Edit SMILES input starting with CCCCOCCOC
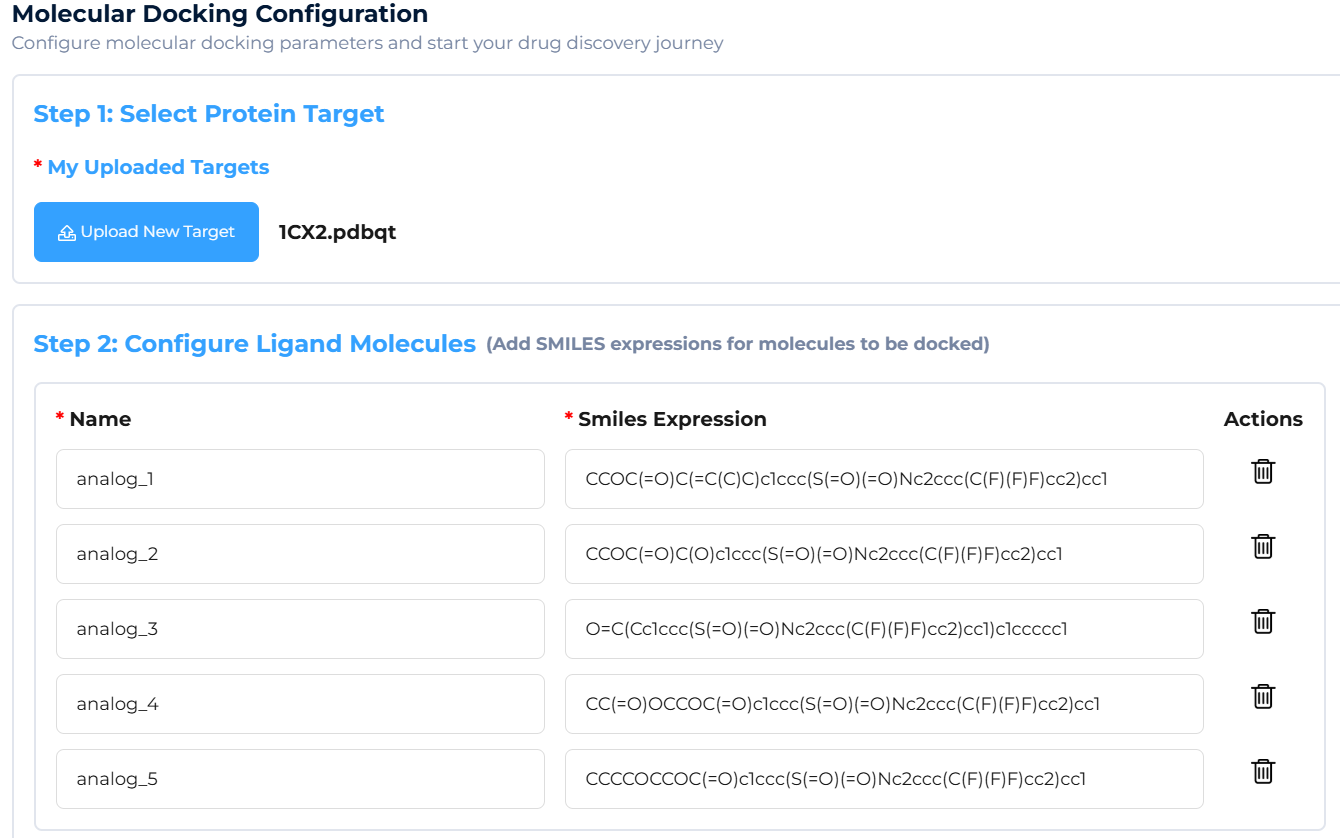1340x838 pixels. pos(883,779)
